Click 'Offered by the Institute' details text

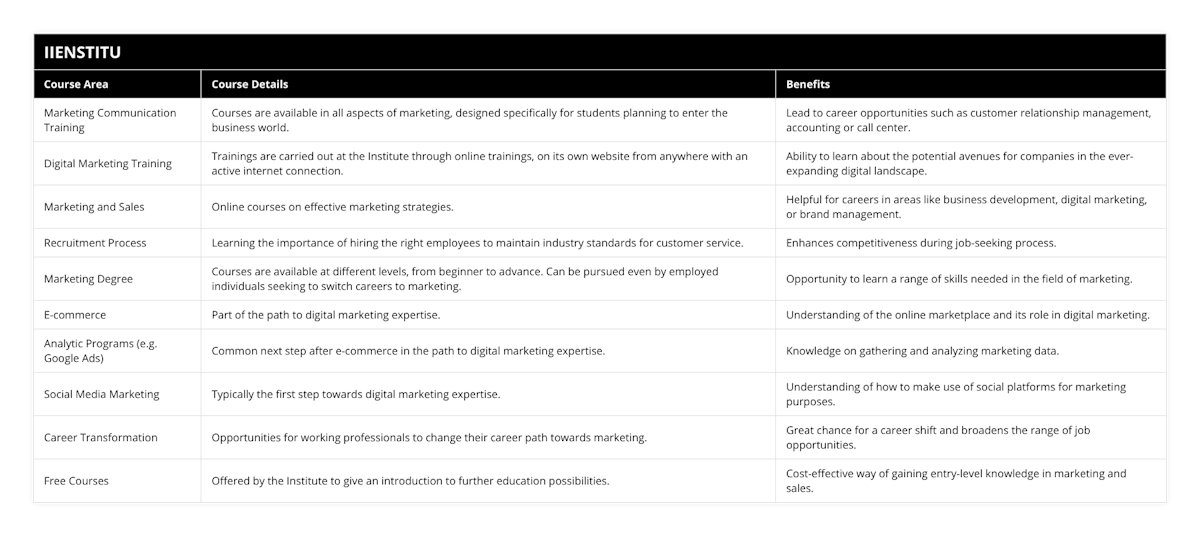point(410,481)
